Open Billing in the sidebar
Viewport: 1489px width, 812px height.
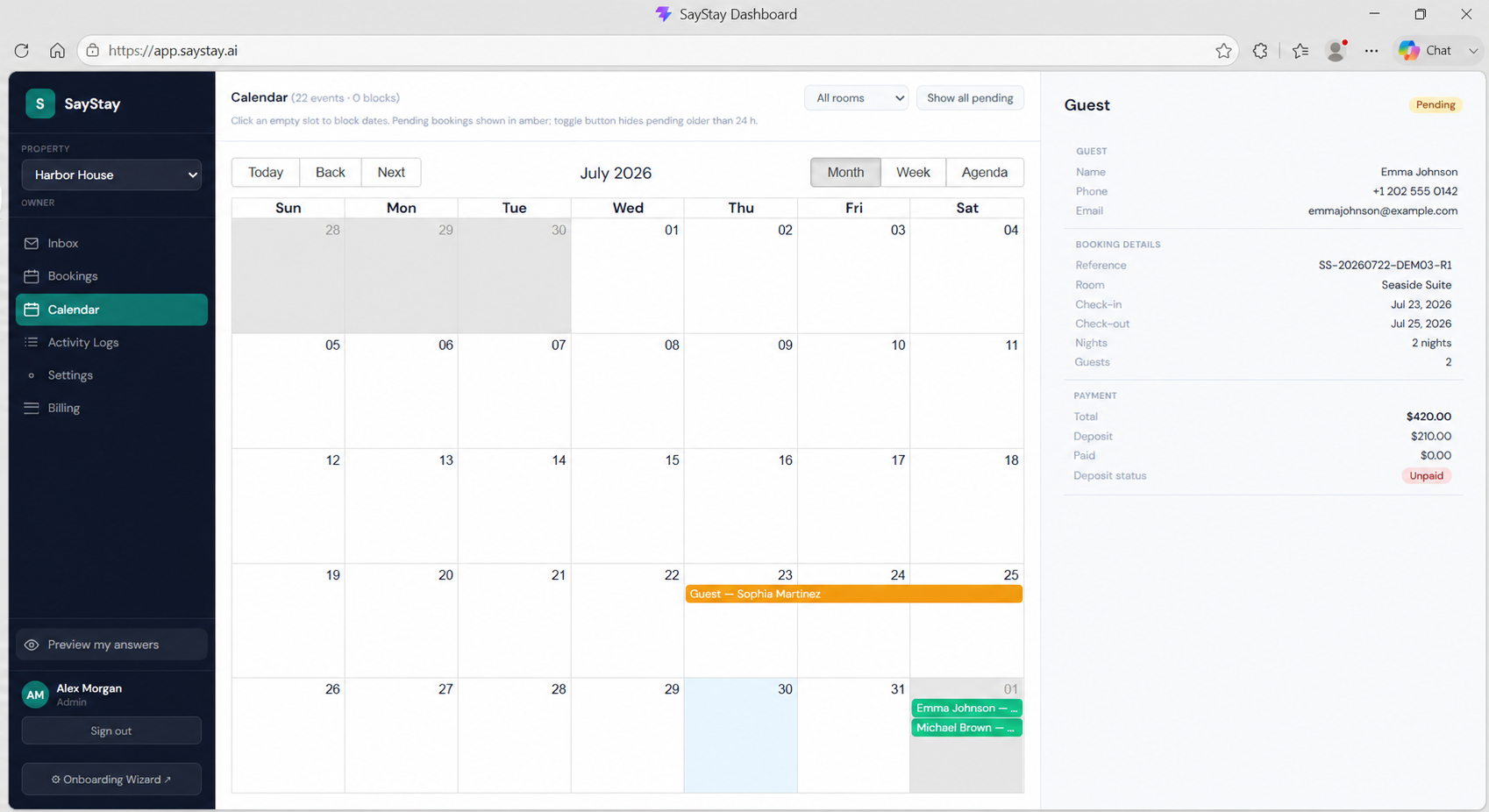tap(111, 408)
